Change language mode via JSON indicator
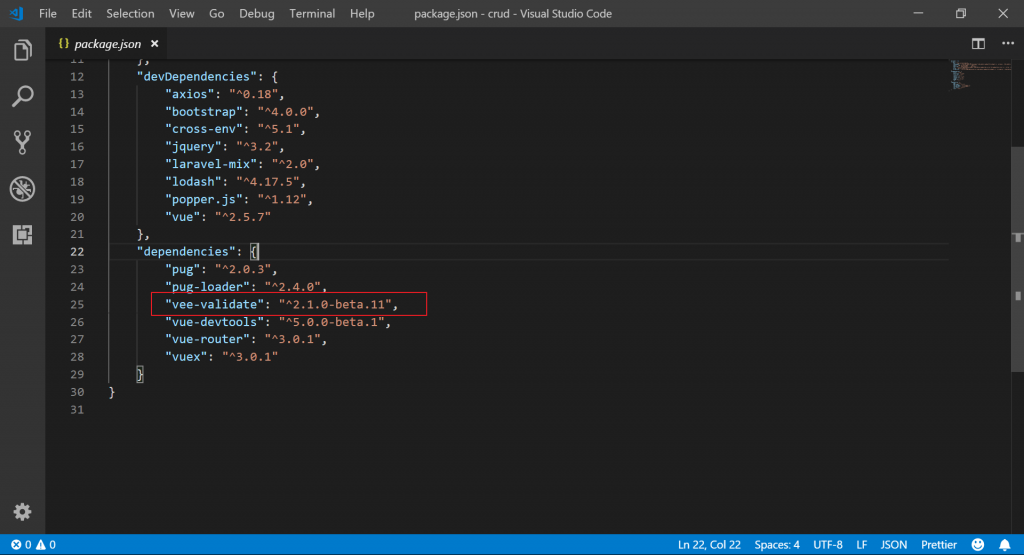Viewport: 1024px width, 555px height. point(893,545)
